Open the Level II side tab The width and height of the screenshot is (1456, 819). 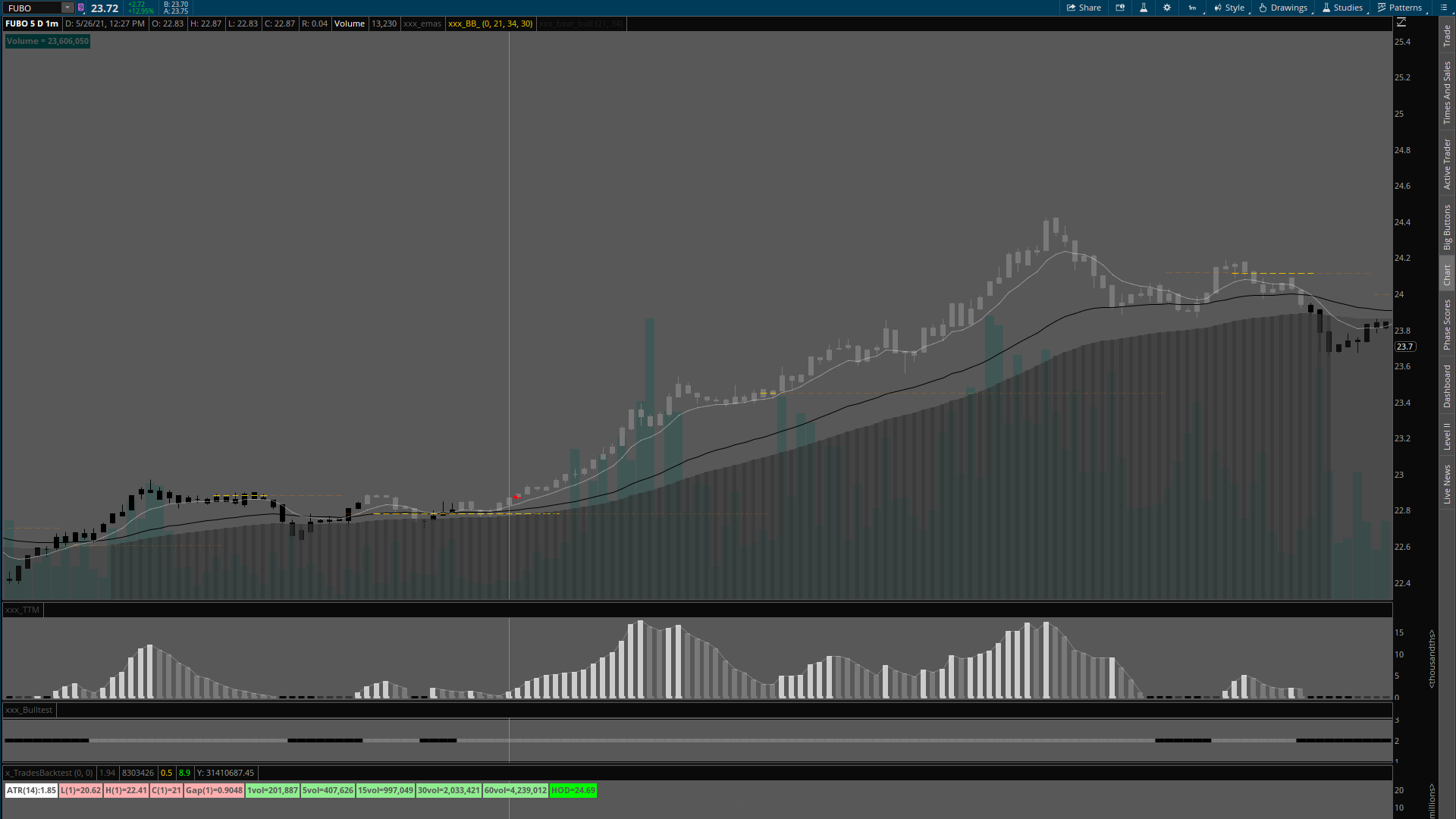tap(1447, 436)
